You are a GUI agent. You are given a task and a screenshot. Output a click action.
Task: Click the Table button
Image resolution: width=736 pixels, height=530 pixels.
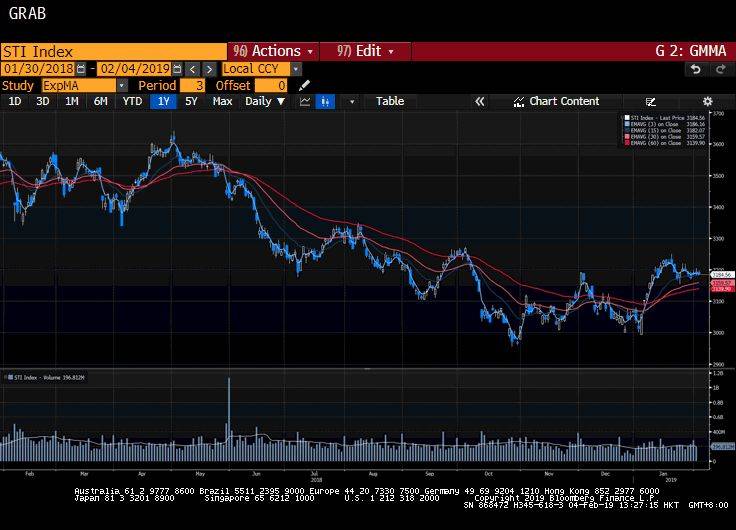(390, 101)
